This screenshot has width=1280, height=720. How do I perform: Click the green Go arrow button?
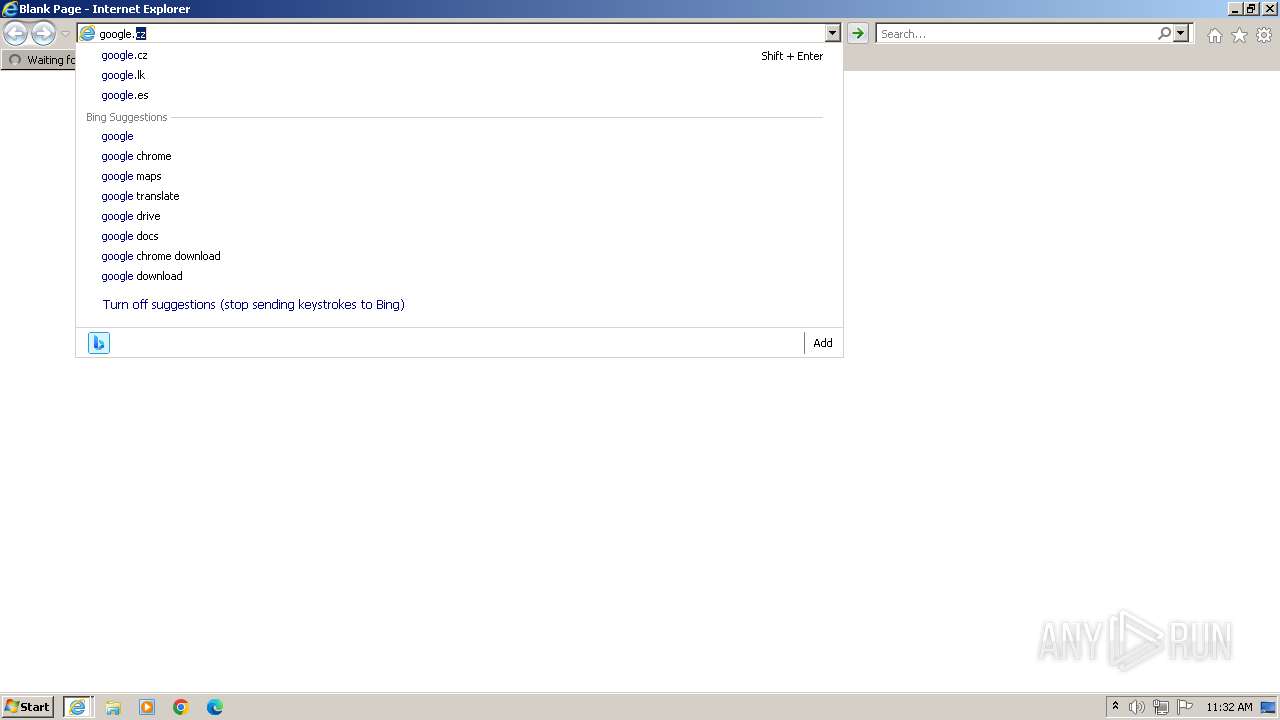click(857, 34)
